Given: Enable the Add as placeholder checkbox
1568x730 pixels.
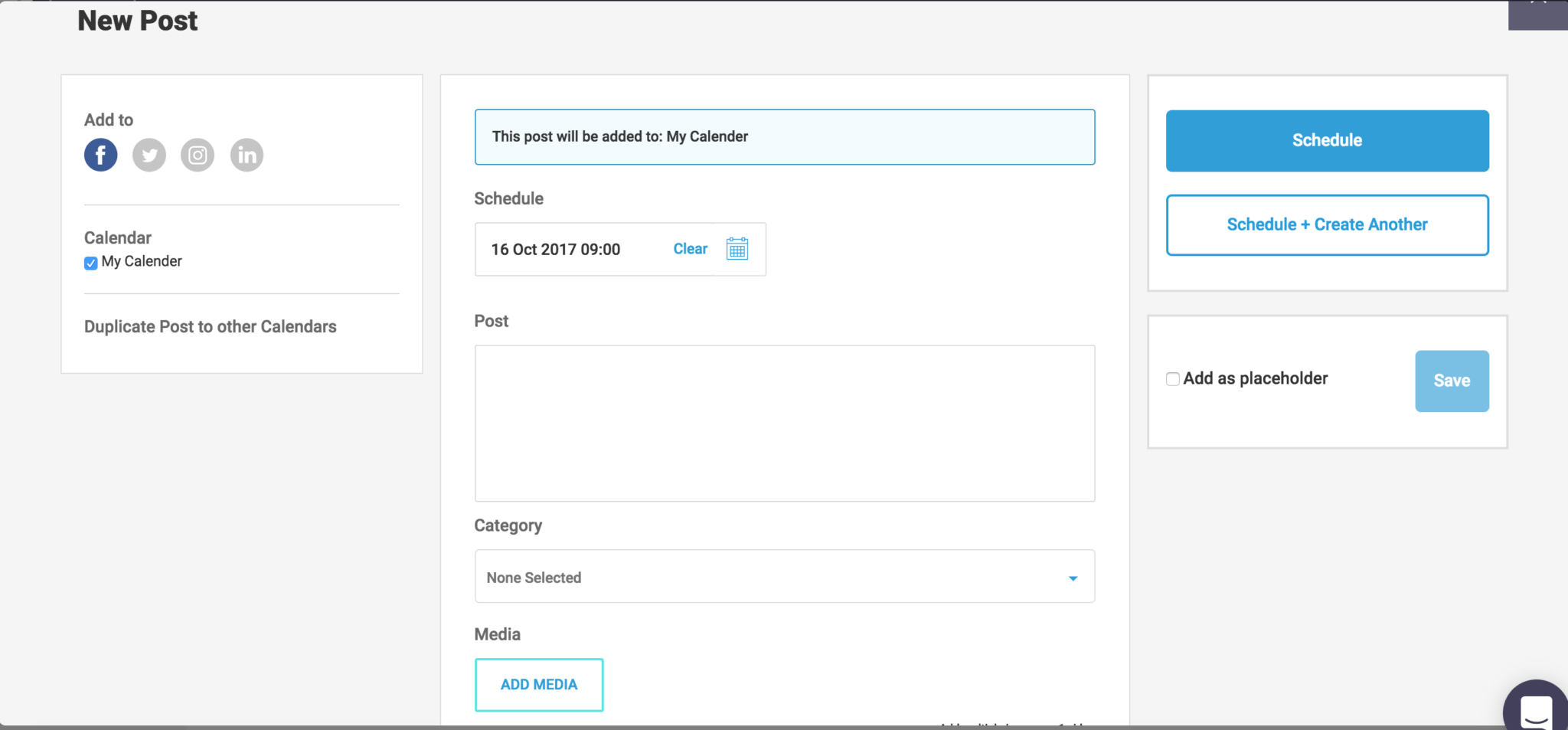Looking at the screenshot, I should pyautogui.click(x=1172, y=379).
